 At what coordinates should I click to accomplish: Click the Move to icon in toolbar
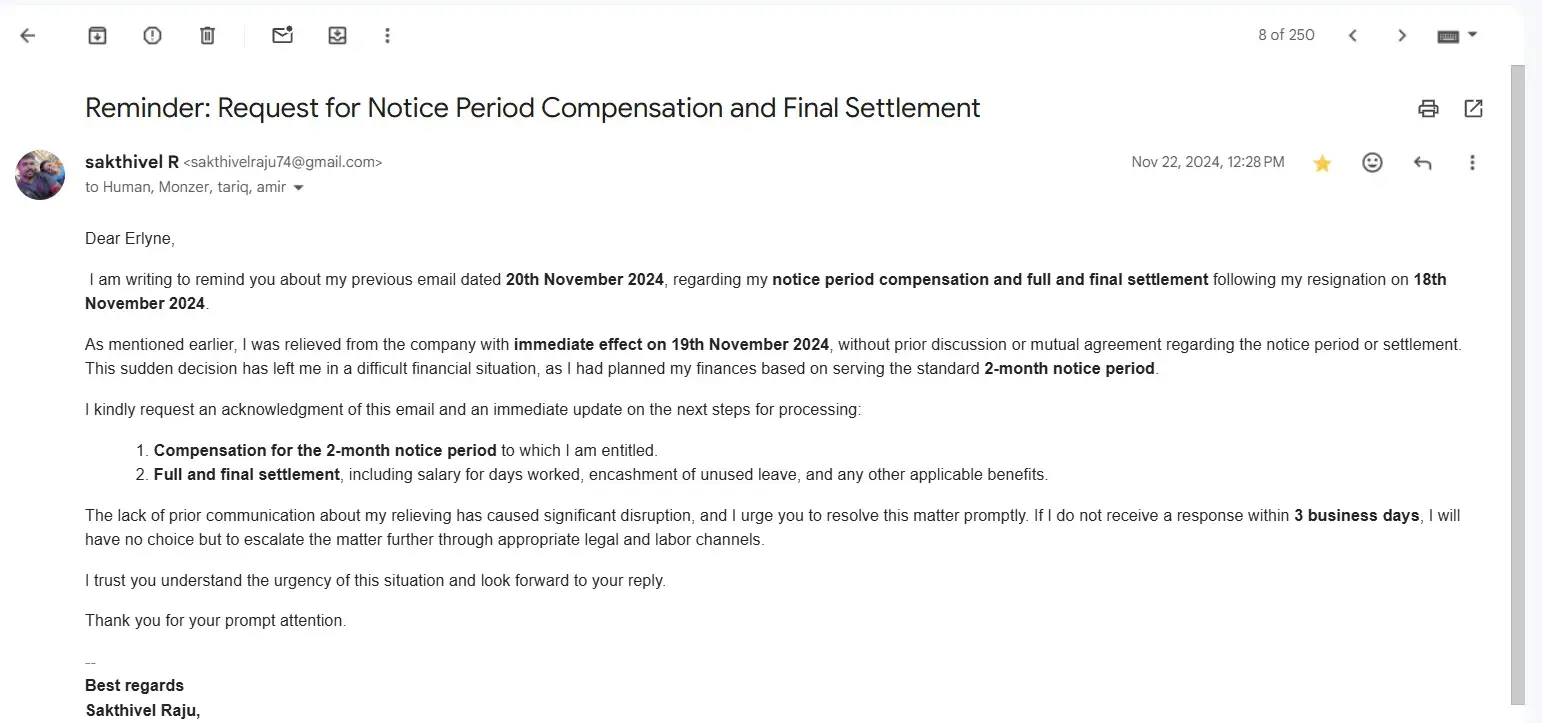(x=338, y=36)
